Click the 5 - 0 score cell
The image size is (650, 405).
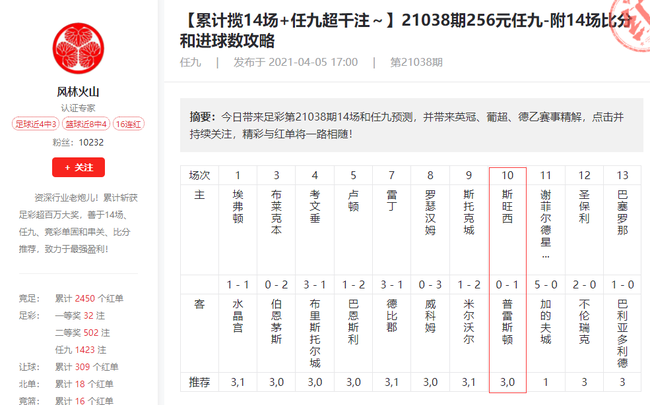[546, 285]
